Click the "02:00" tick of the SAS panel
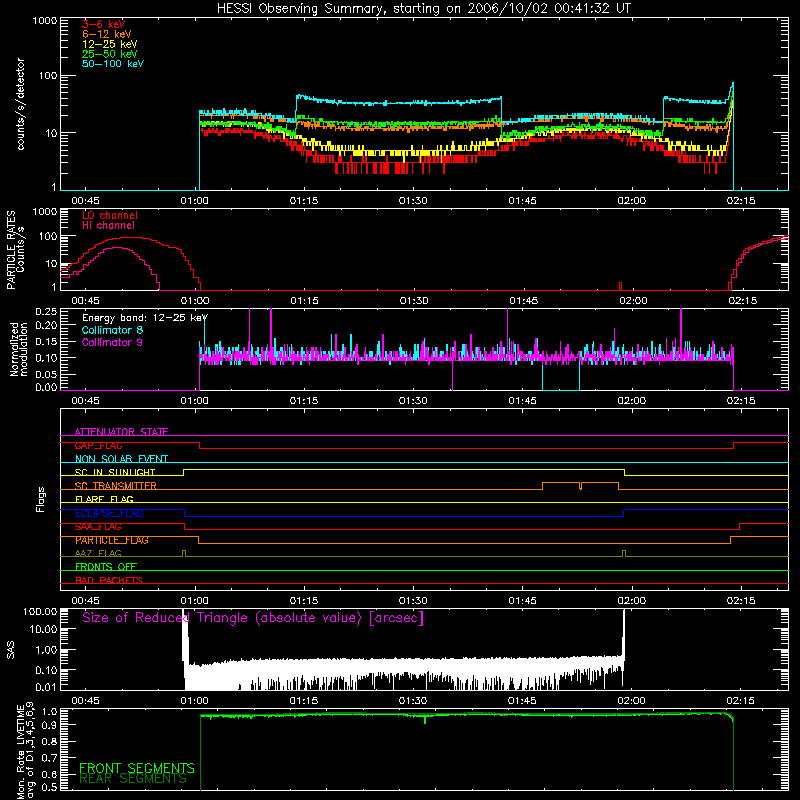 pyautogui.click(x=632, y=701)
